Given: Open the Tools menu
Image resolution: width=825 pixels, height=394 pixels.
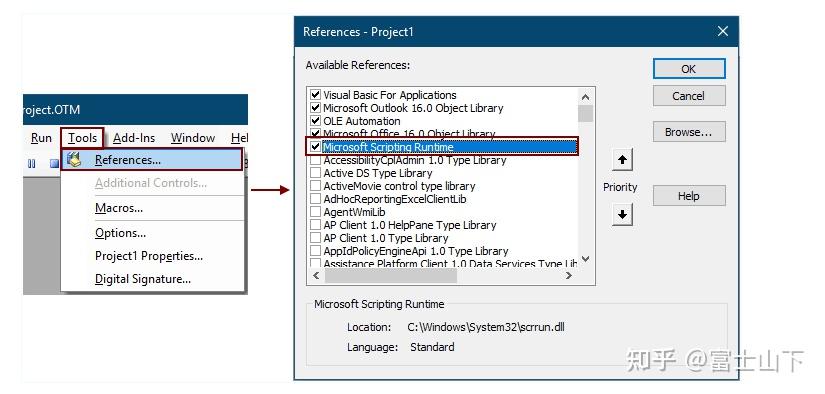Looking at the screenshot, I should tap(83, 138).
